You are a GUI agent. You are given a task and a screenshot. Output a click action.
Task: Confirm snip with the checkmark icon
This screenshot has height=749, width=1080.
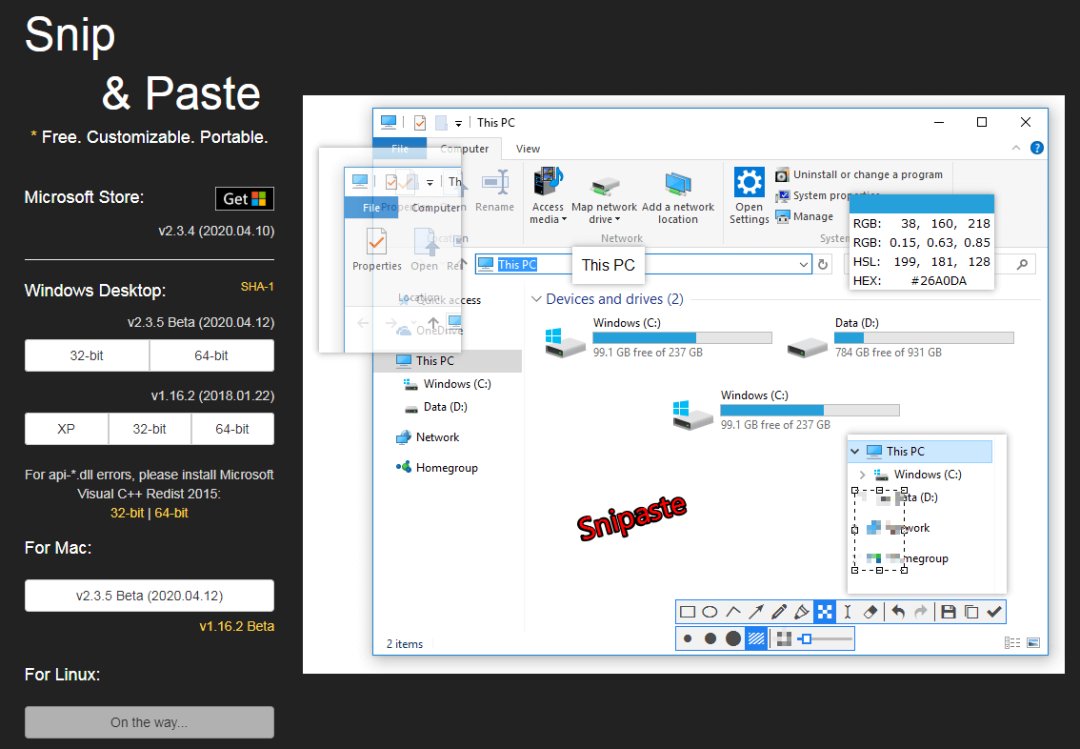pos(994,612)
